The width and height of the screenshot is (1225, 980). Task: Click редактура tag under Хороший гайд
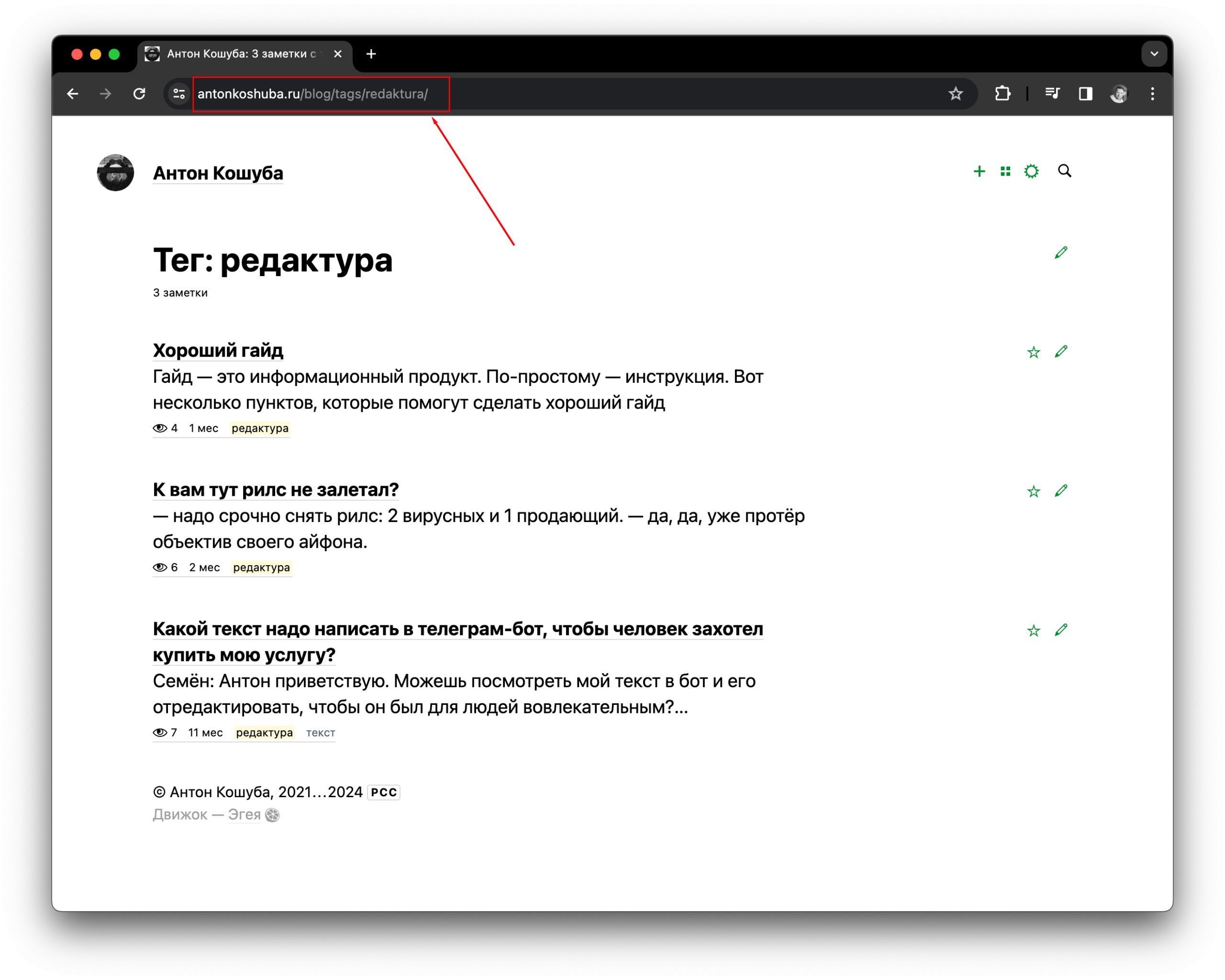260,428
